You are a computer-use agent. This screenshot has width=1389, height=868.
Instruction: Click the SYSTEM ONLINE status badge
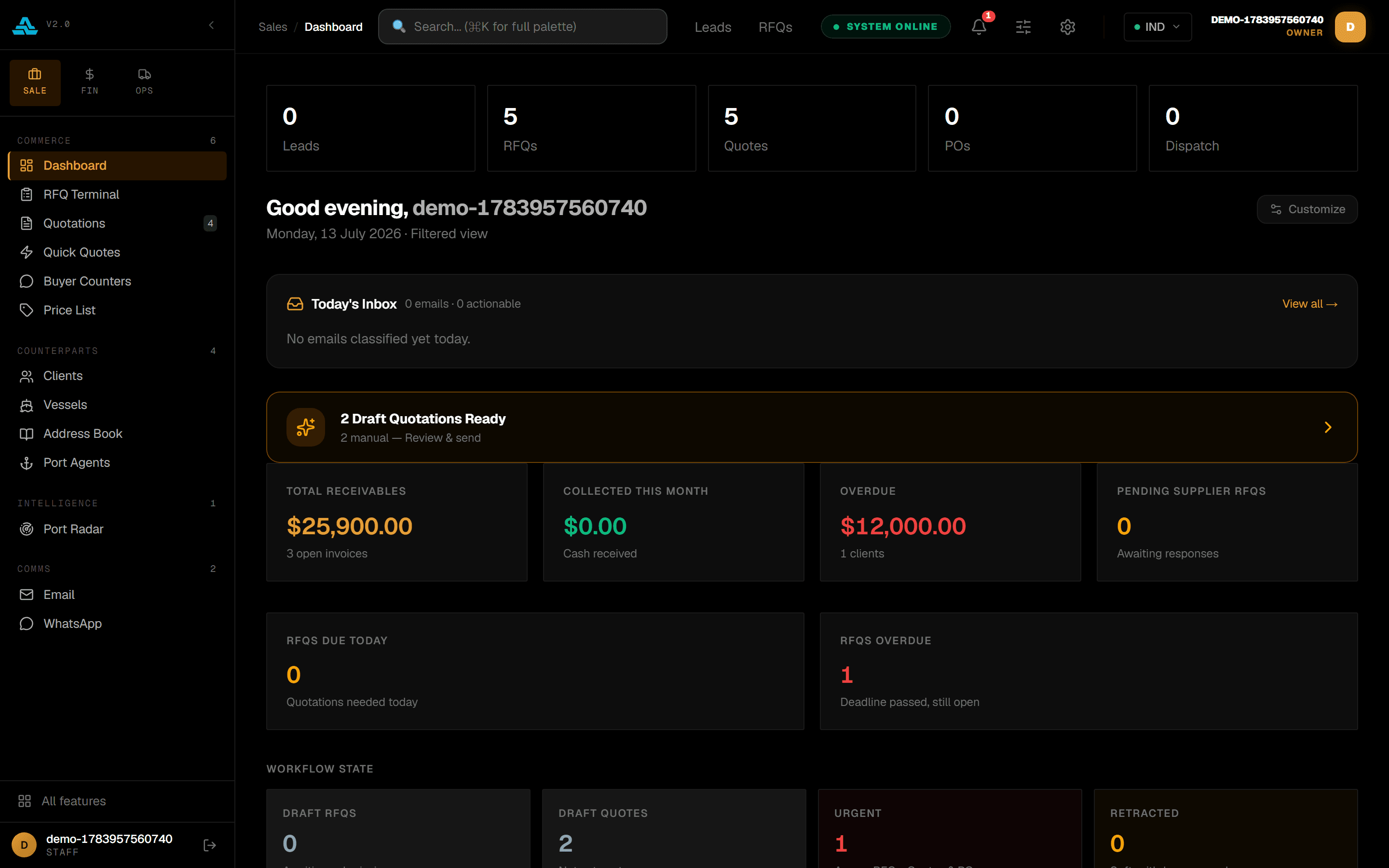pyautogui.click(x=885, y=27)
